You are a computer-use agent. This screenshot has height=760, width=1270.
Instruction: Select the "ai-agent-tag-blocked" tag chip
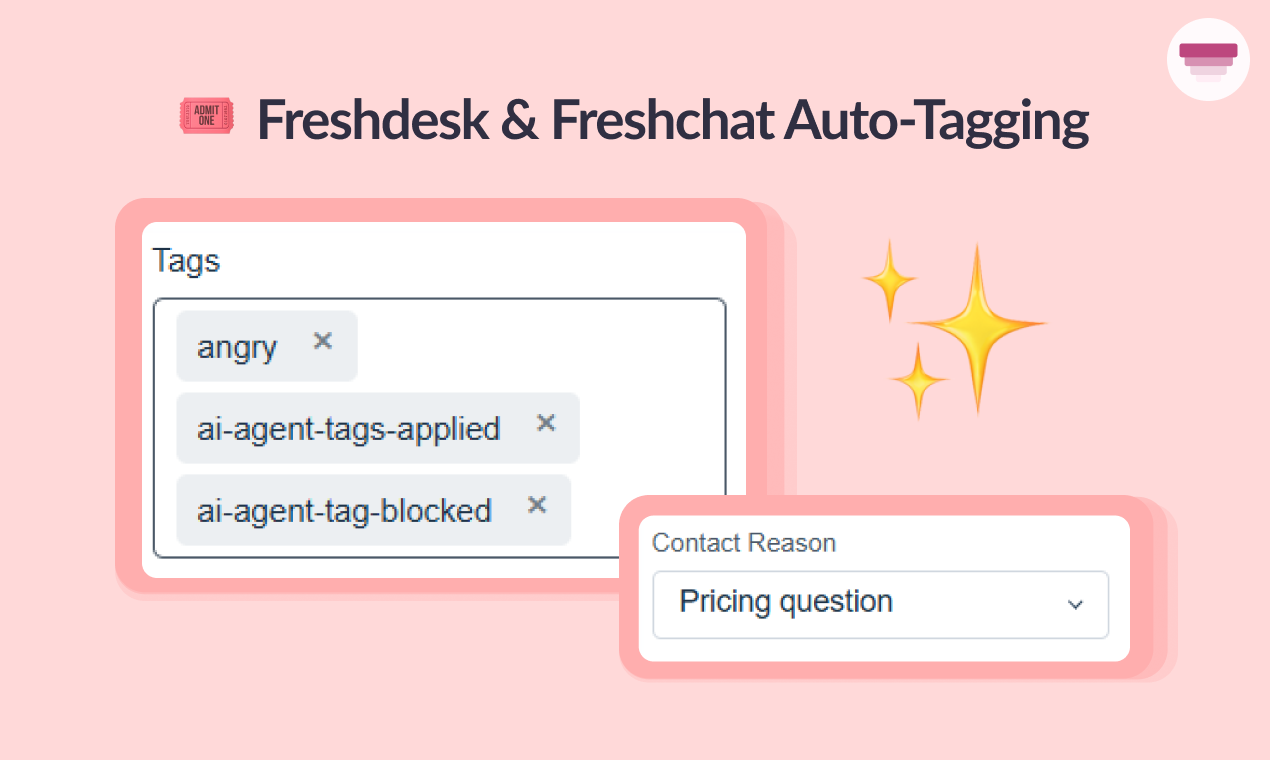[x=344, y=511]
